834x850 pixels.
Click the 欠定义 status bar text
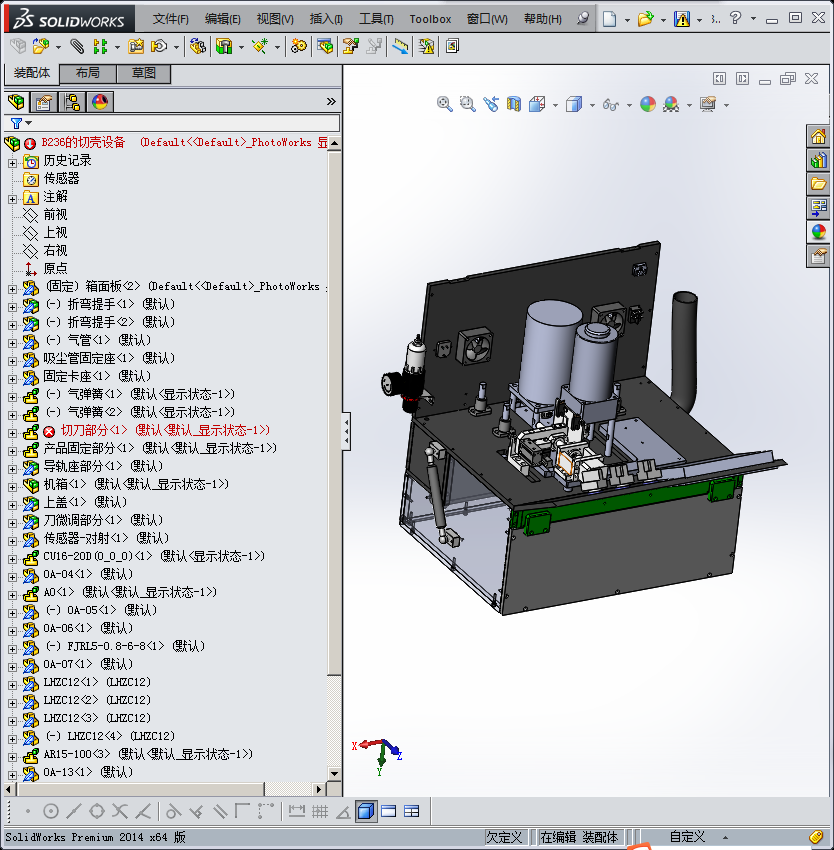tap(504, 837)
